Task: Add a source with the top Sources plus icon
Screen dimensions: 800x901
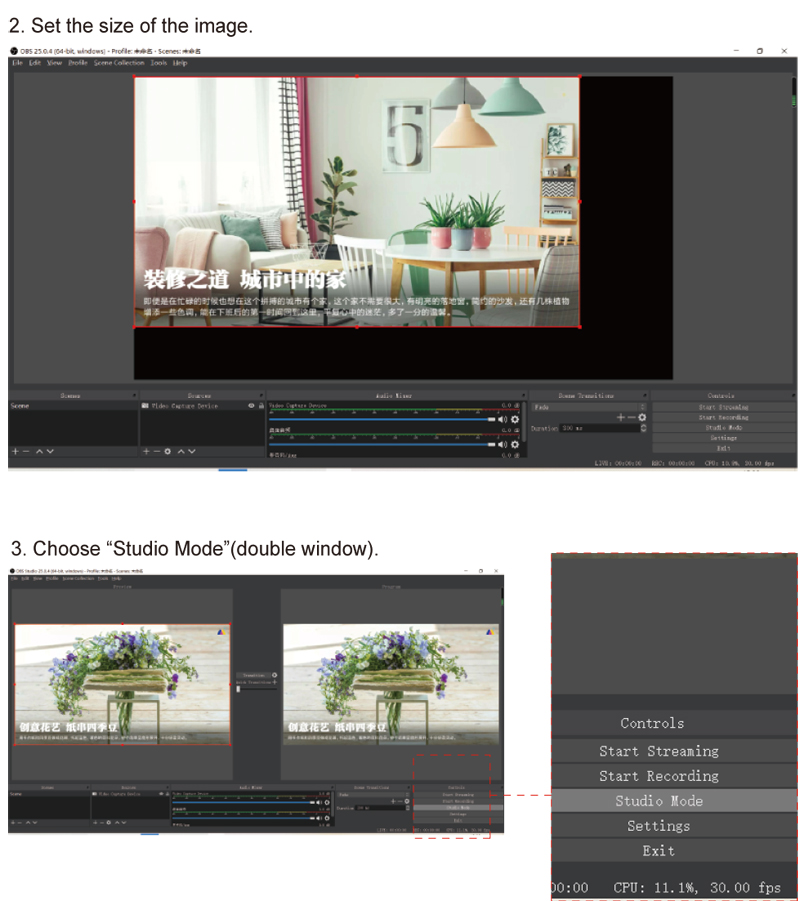Action: pos(146,452)
